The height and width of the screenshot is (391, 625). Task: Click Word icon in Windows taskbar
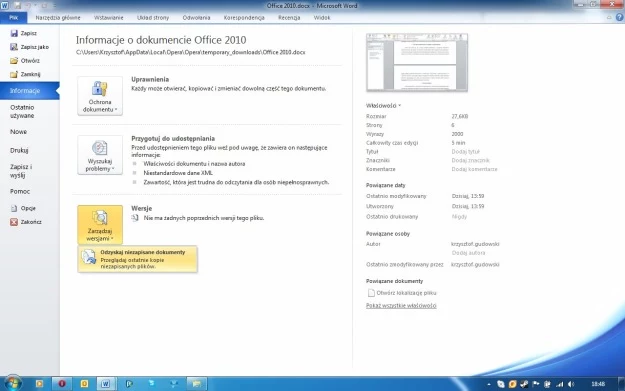[105, 383]
